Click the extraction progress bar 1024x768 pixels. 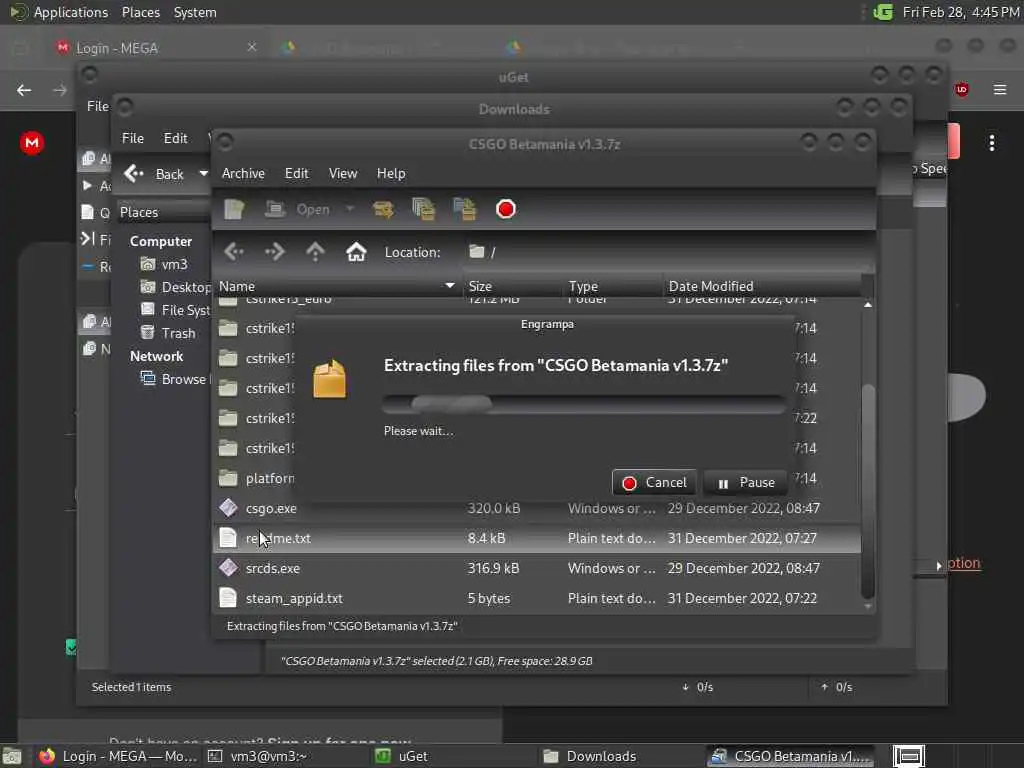tap(584, 404)
